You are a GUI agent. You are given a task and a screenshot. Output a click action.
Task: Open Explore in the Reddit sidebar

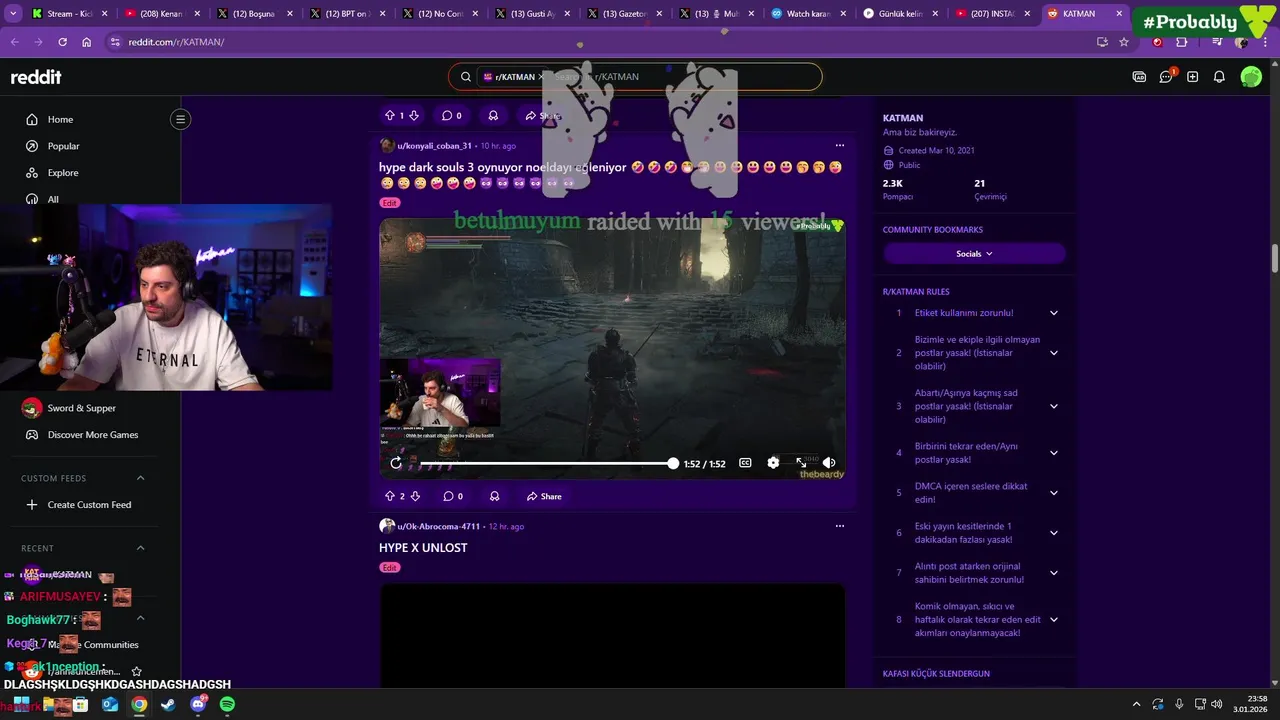click(x=62, y=172)
